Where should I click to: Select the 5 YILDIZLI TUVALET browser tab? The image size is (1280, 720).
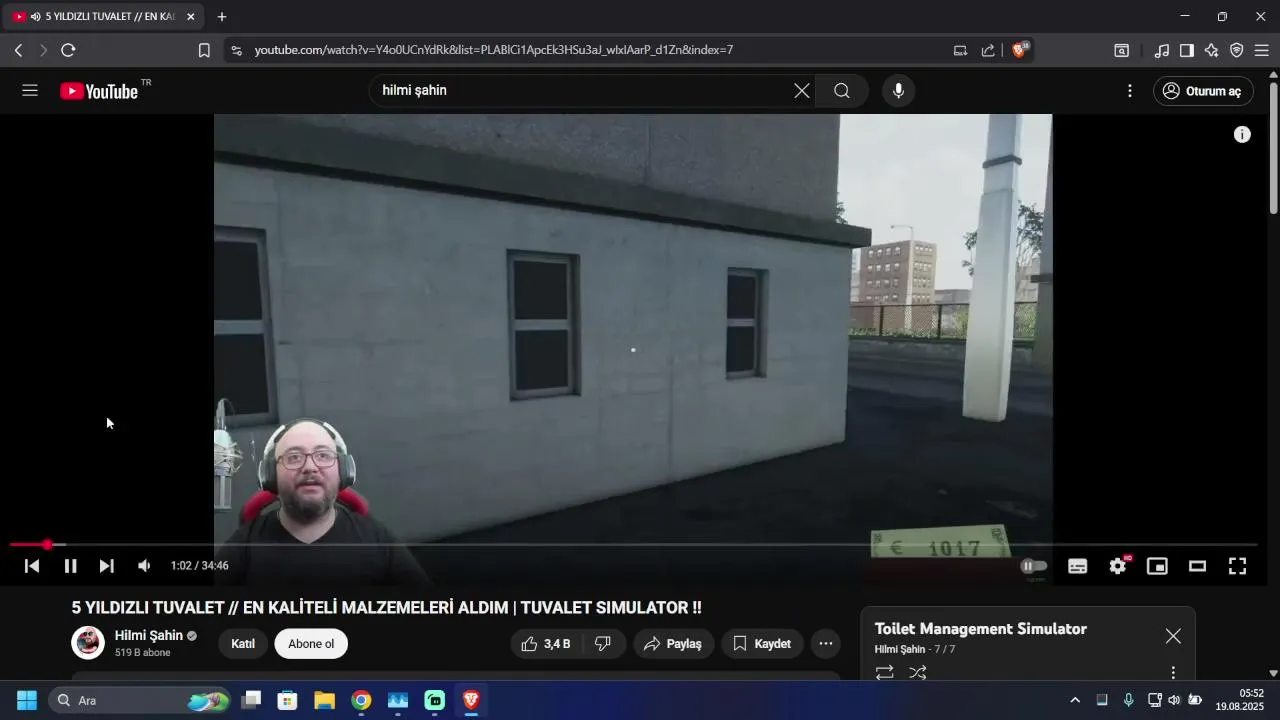pyautogui.click(x=104, y=17)
